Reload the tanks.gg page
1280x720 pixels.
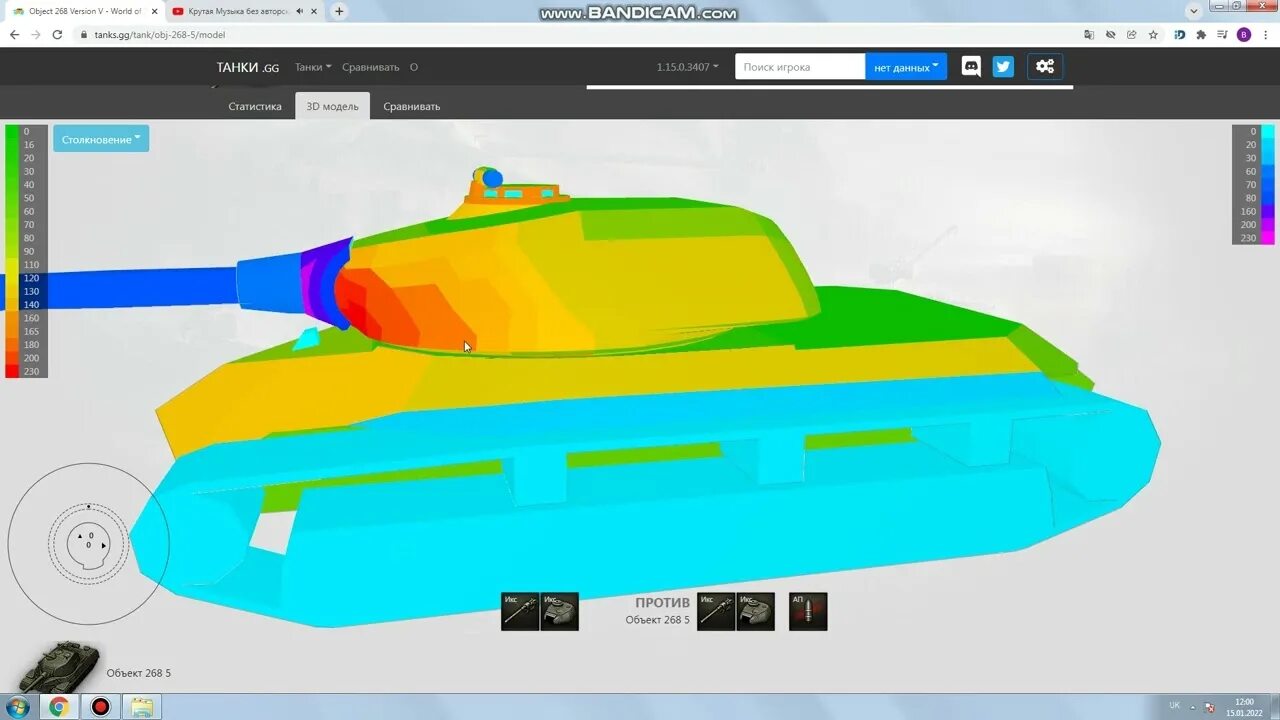(58, 34)
